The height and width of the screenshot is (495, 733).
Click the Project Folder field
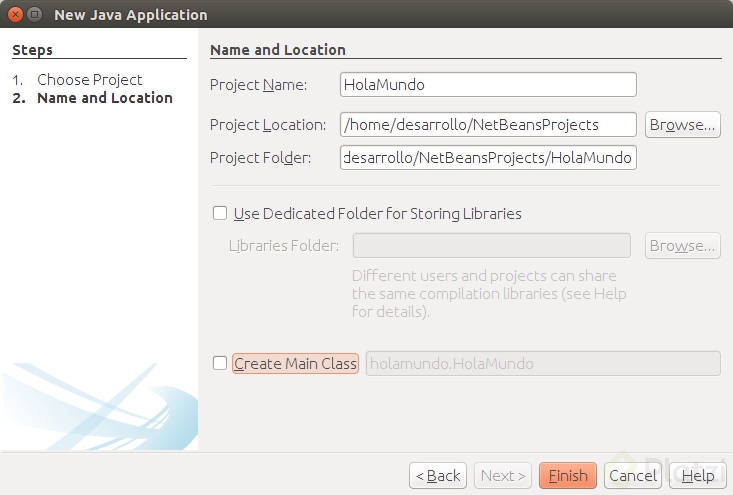point(488,158)
